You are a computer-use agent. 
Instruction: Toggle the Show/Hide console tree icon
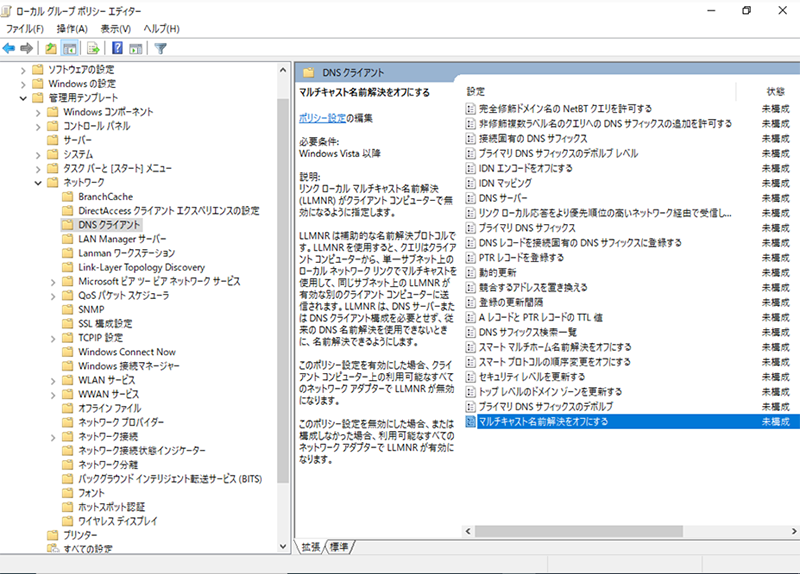(69, 48)
